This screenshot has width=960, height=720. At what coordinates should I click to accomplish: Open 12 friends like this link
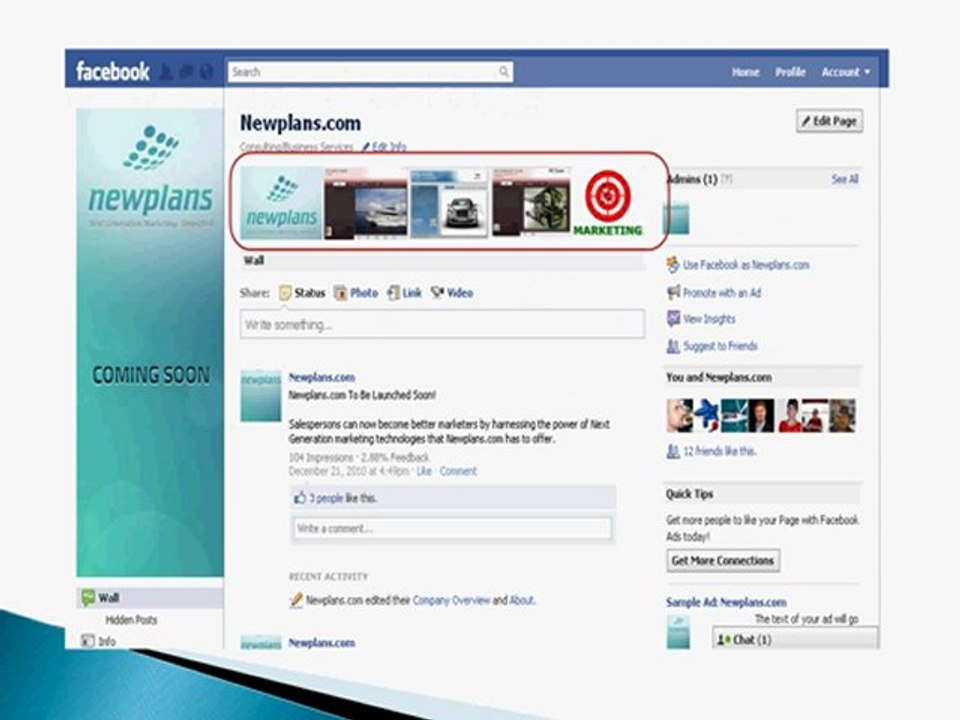coord(719,451)
